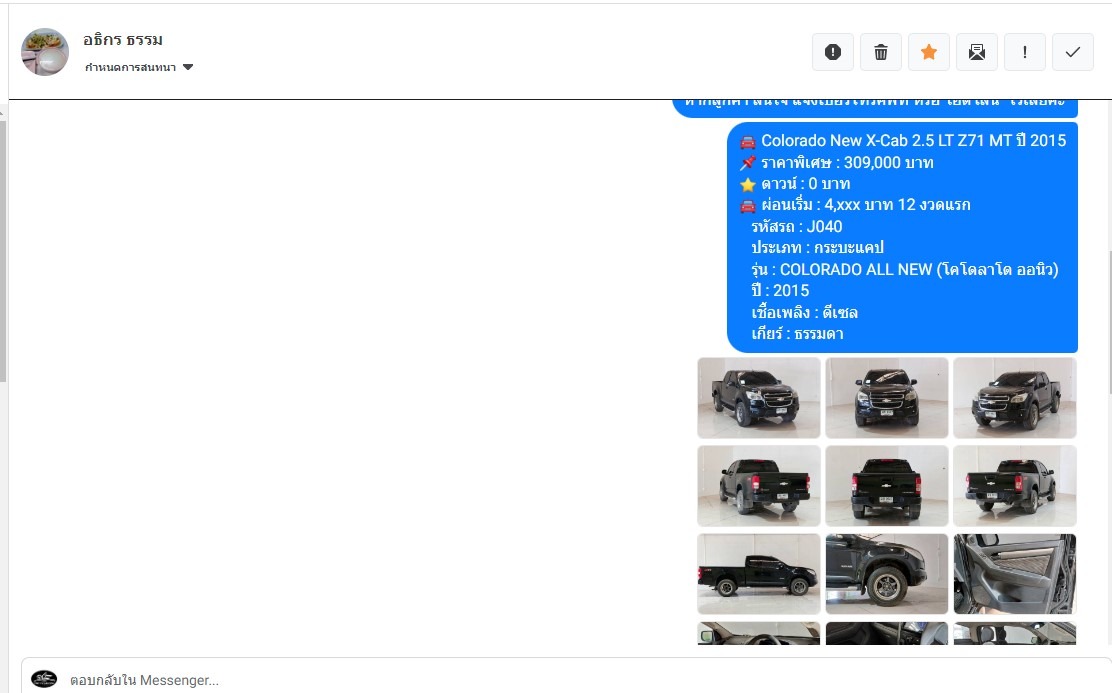The height and width of the screenshot is (693, 1112).
Task: Open page avatar icon beside reply box
Action: pos(44,679)
